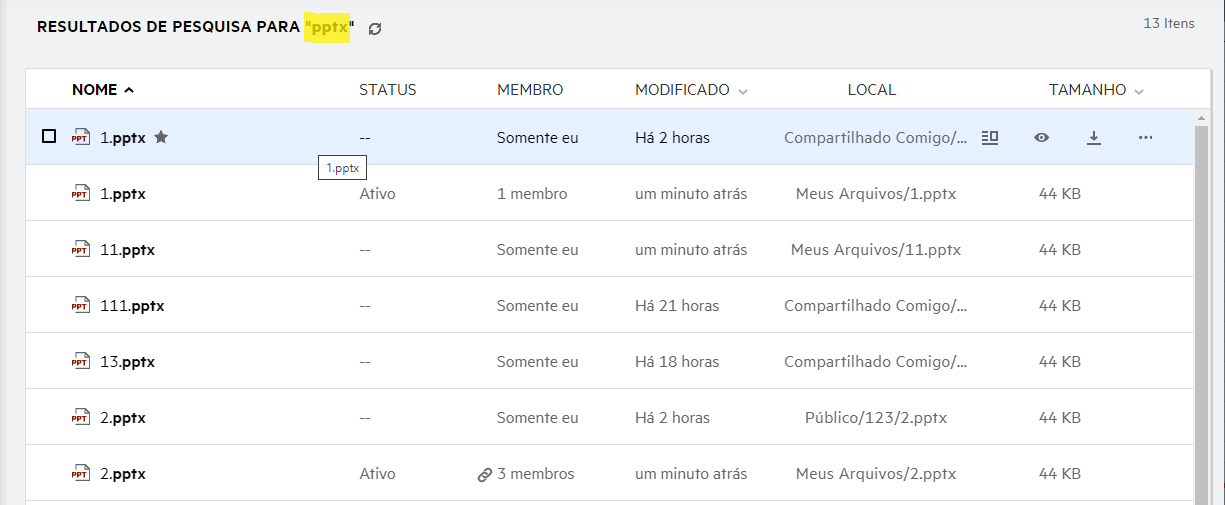Click the Status column header
The width and height of the screenshot is (1225, 505).
click(387, 90)
